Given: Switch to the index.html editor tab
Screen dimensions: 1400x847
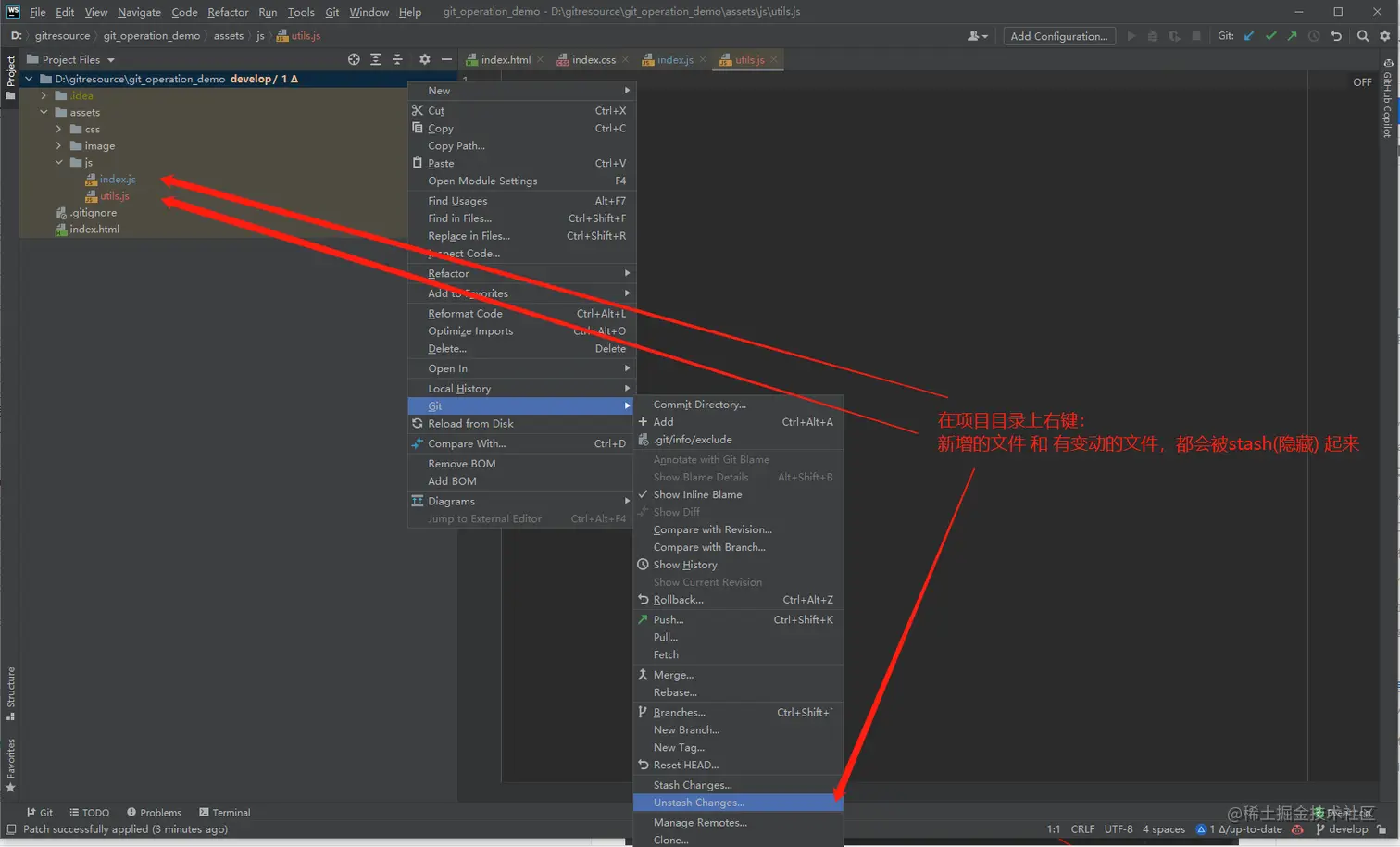Looking at the screenshot, I should 506,59.
